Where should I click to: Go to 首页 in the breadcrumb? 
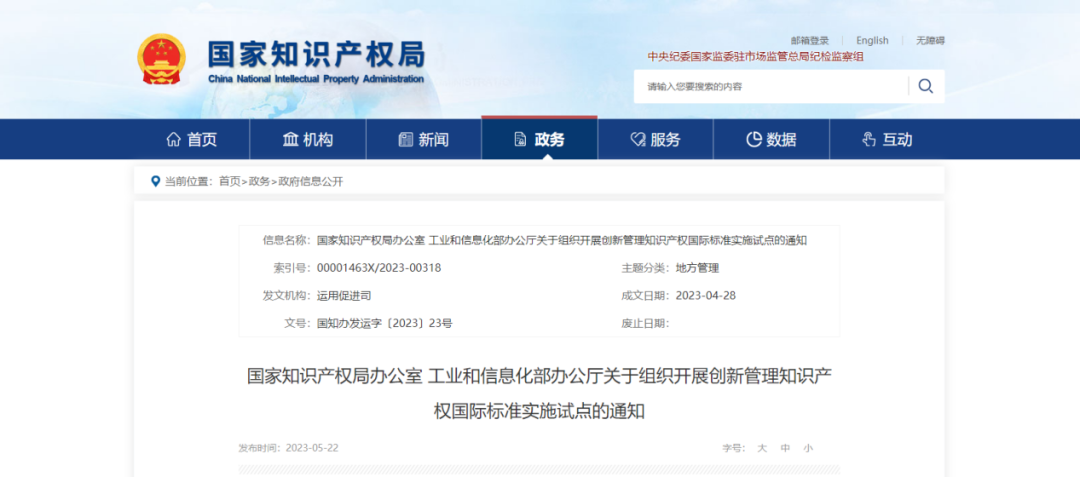click(229, 181)
